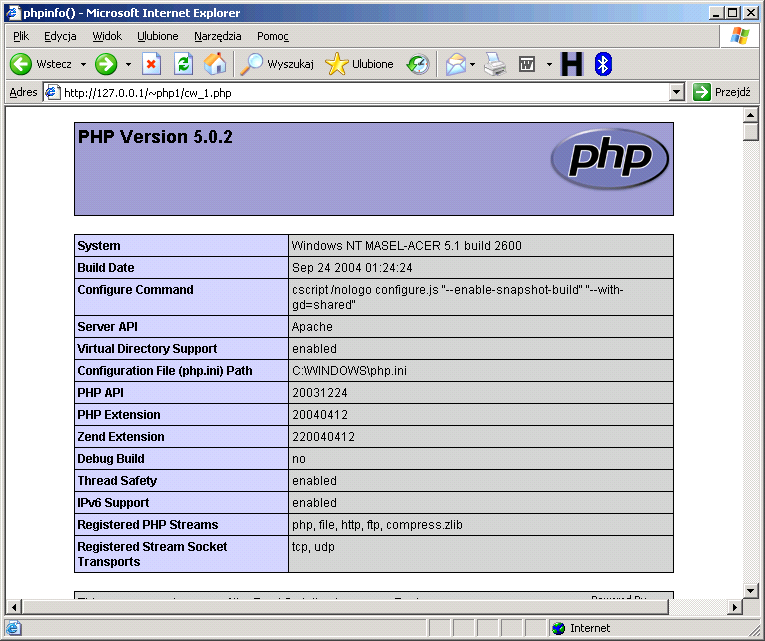Viewport: 765px width, 641px height.
Task: Click the status bar page icon
Action: click(x=14, y=628)
